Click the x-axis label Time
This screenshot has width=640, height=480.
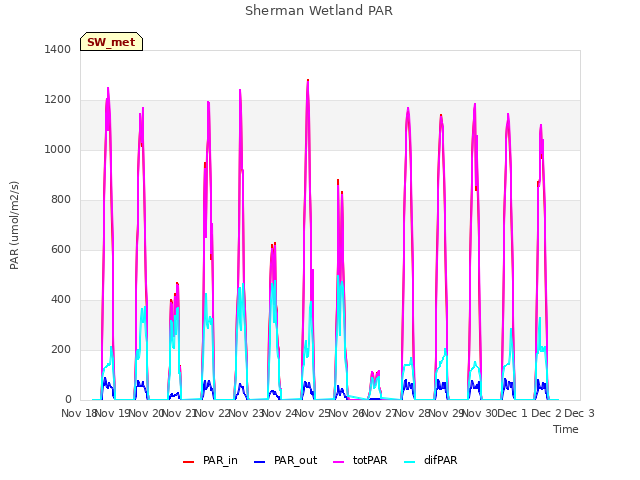tap(566, 429)
